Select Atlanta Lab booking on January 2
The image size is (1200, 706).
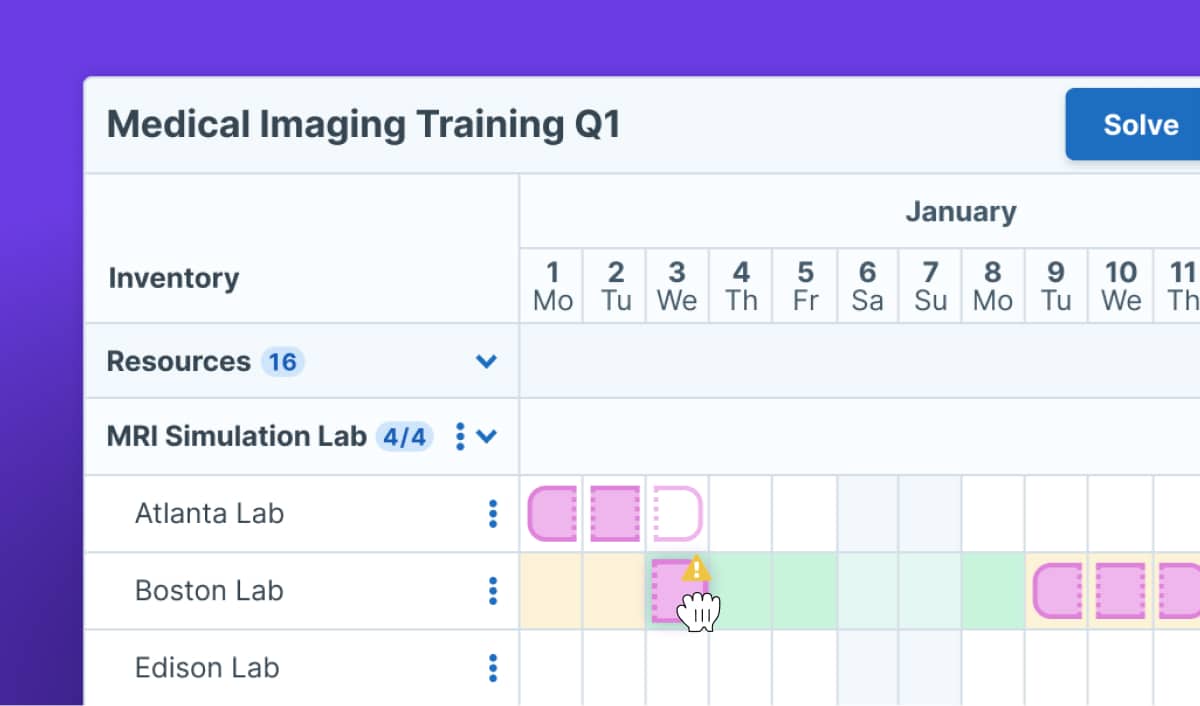click(x=614, y=513)
